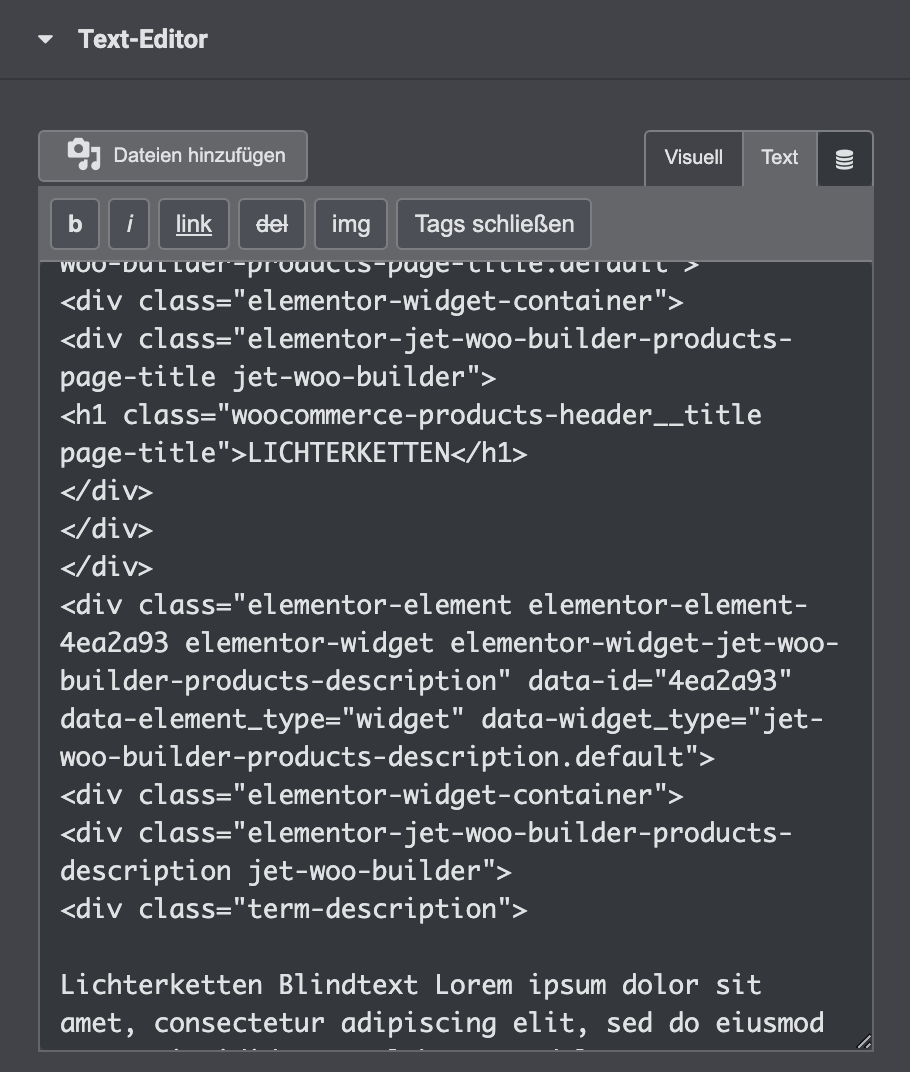The width and height of the screenshot is (910, 1072).
Task: Insert italic tag with i button
Action: click(x=129, y=224)
